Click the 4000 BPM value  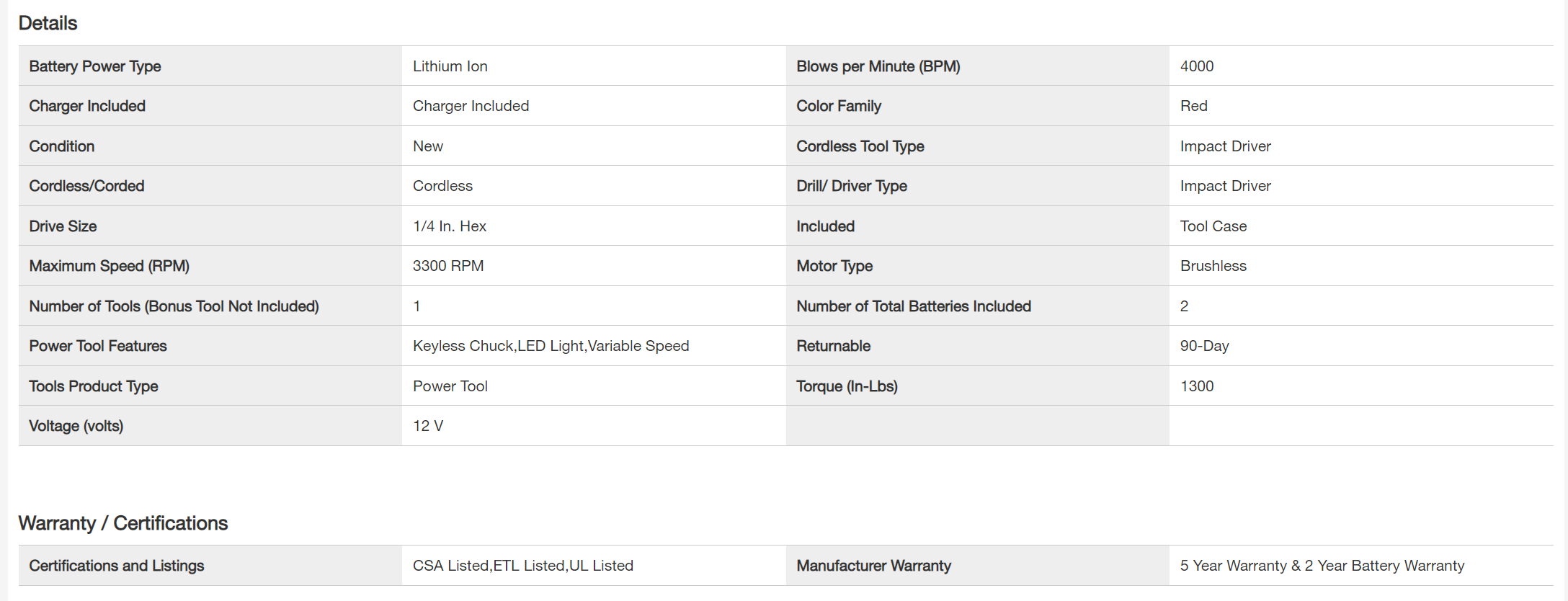(1196, 66)
